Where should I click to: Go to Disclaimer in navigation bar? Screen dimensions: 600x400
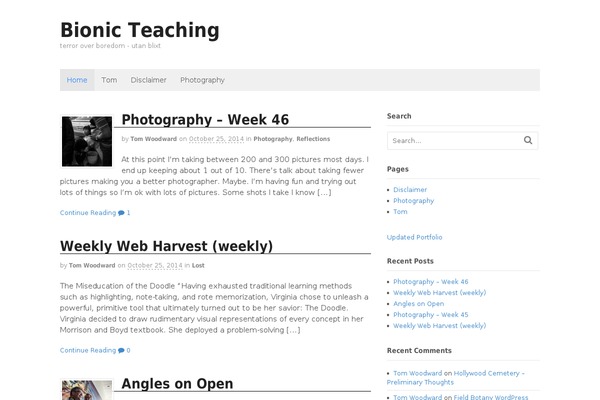click(148, 80)
